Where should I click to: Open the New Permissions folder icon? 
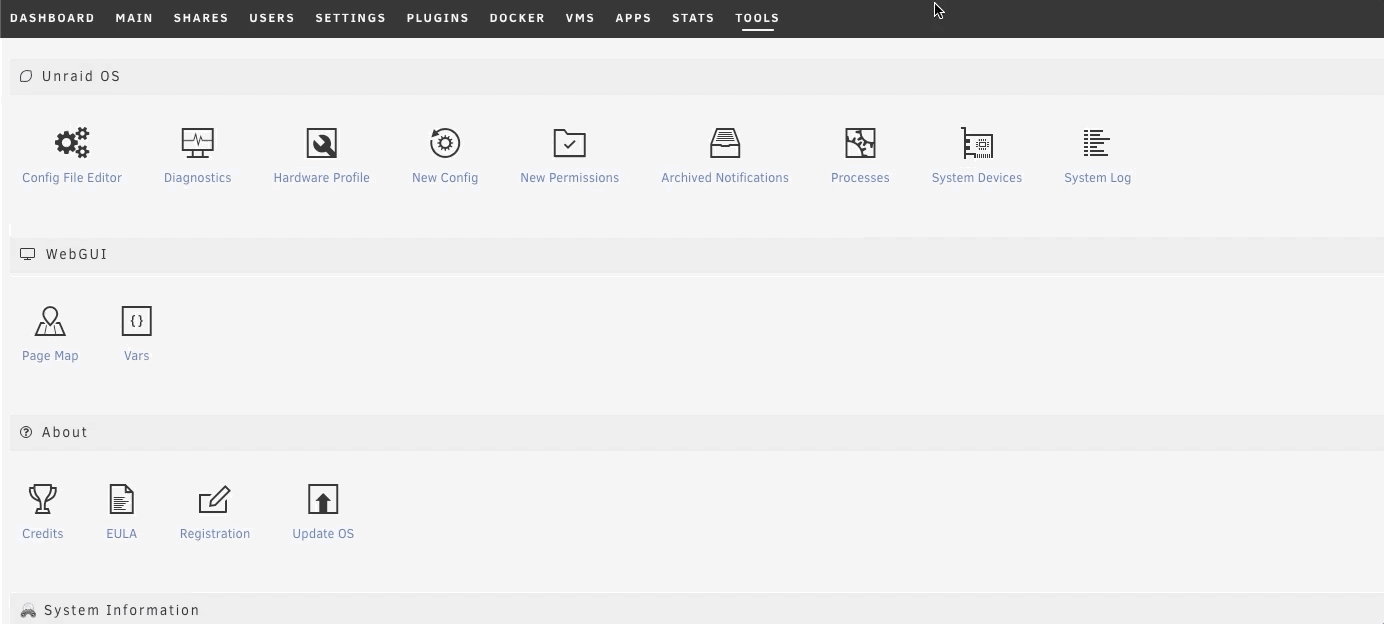569,143
